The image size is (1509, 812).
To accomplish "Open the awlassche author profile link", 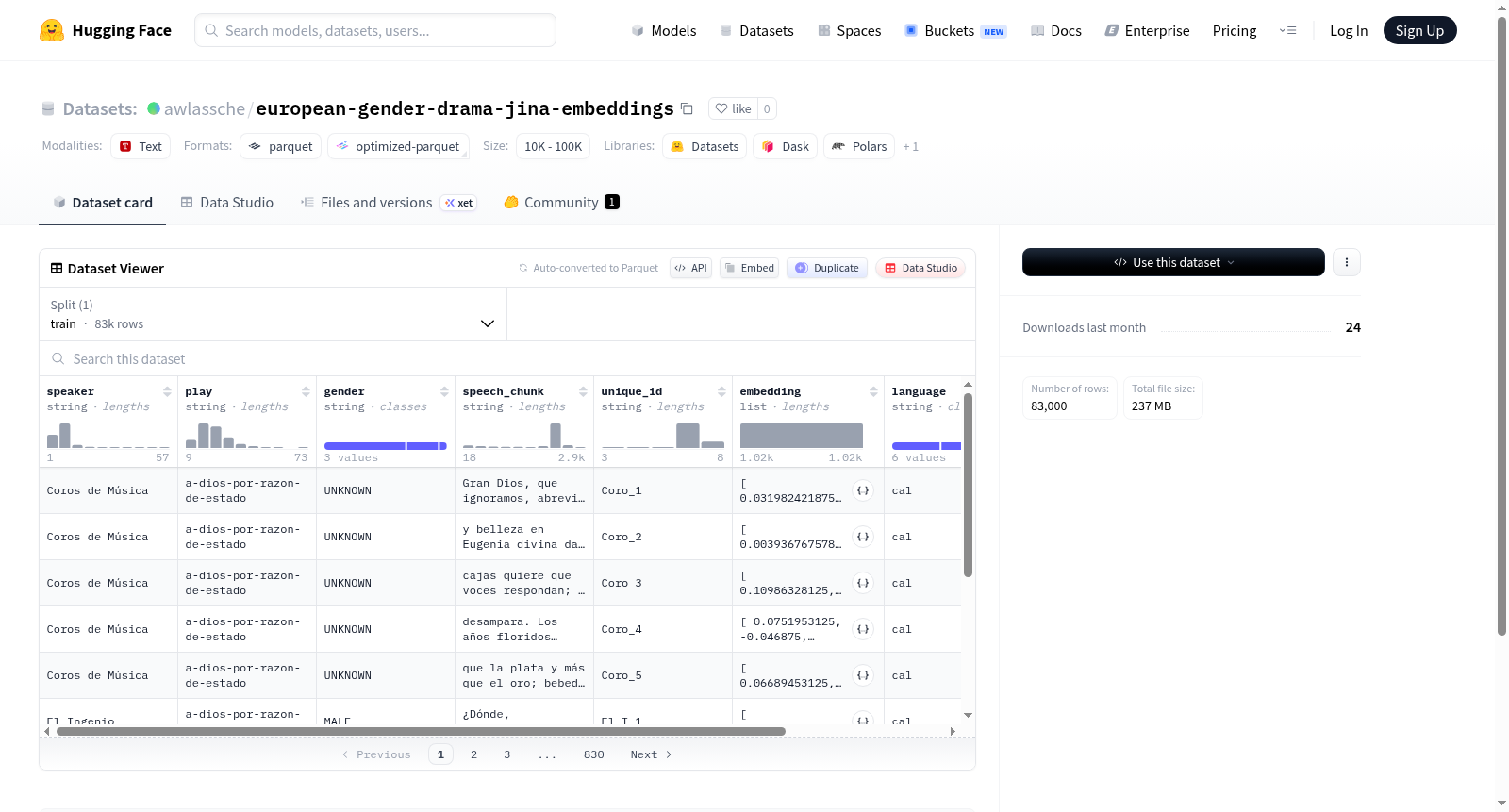I will click(205, 108).
